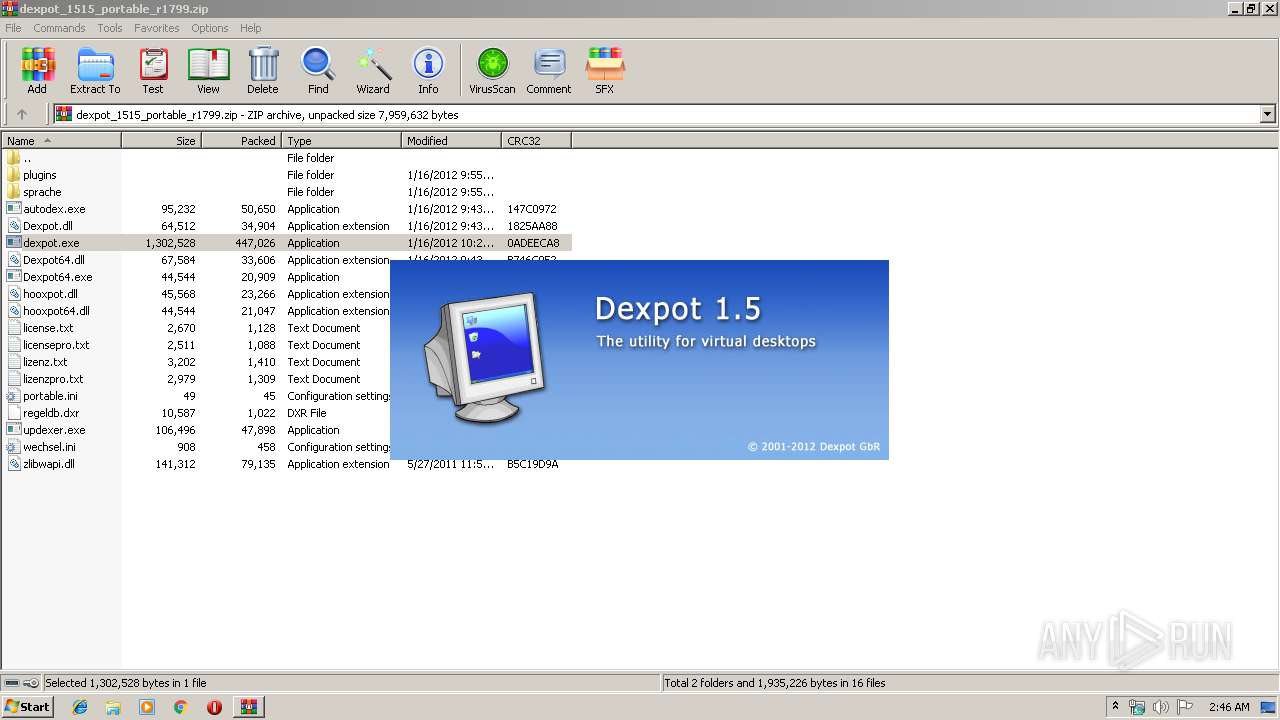The image size is (1280, 720).
Task: Launch the Wizard tool
Action: 373,70
